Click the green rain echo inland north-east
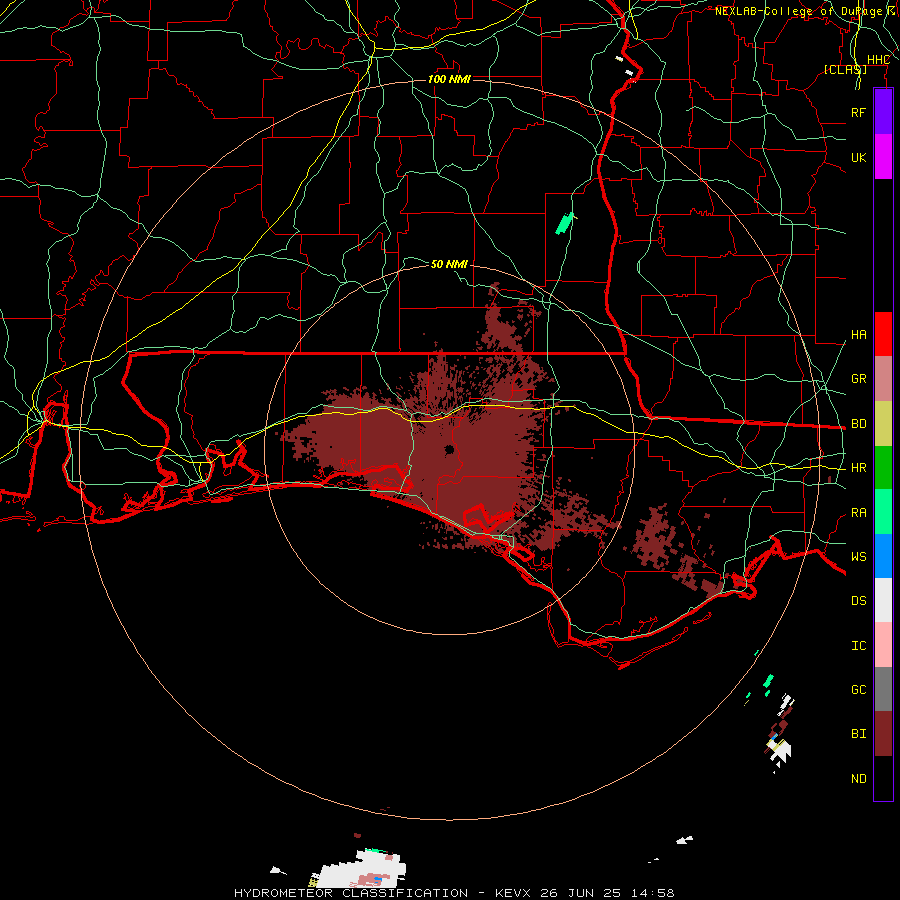This screenshot has width=900, height=900. click(565, 223)
